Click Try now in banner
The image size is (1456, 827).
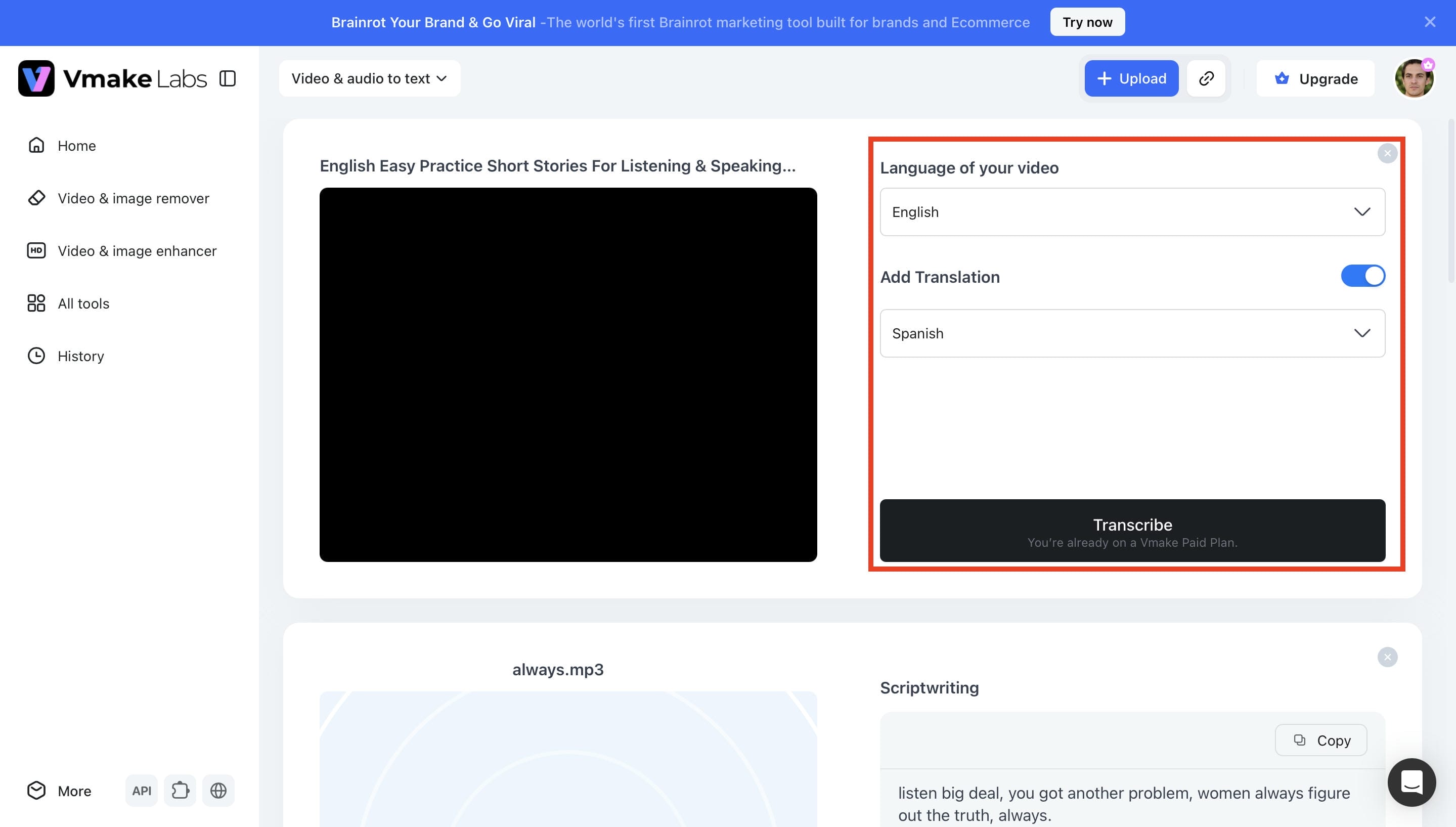(x=1087, y=22)
